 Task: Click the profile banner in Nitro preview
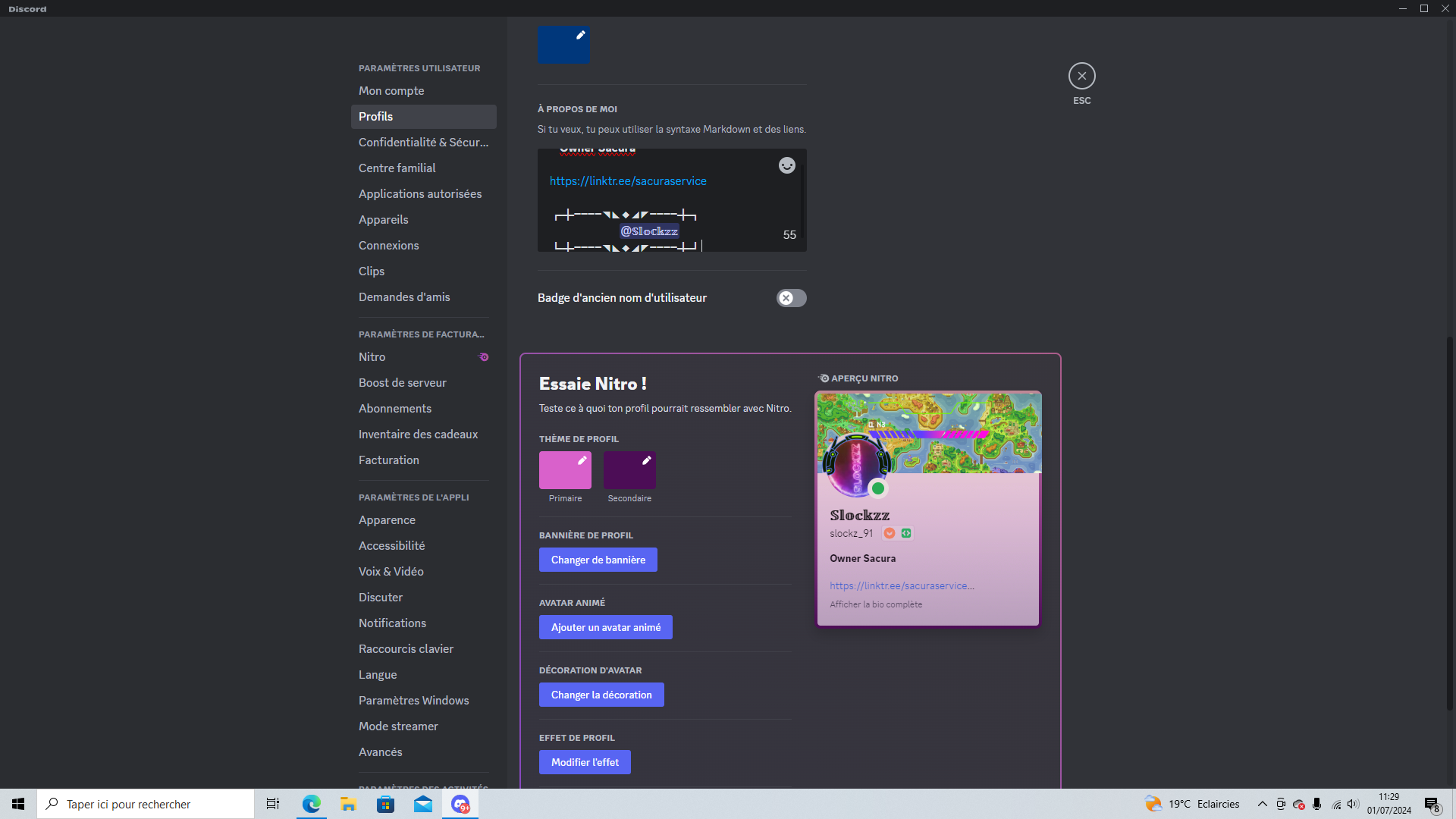928,433
